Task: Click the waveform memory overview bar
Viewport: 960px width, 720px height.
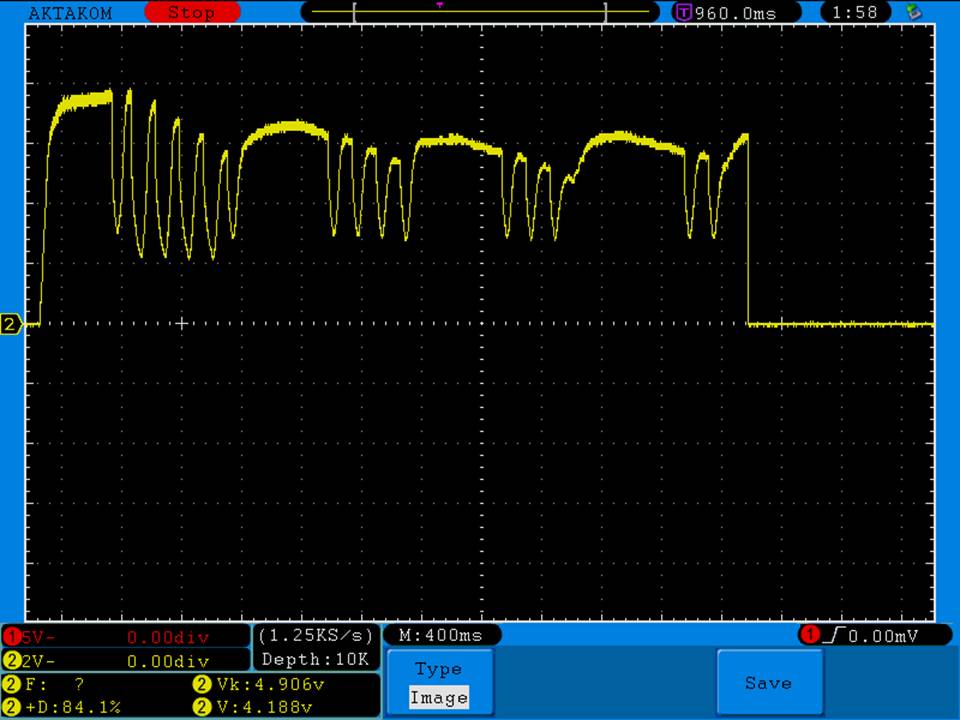Action: 480,13
